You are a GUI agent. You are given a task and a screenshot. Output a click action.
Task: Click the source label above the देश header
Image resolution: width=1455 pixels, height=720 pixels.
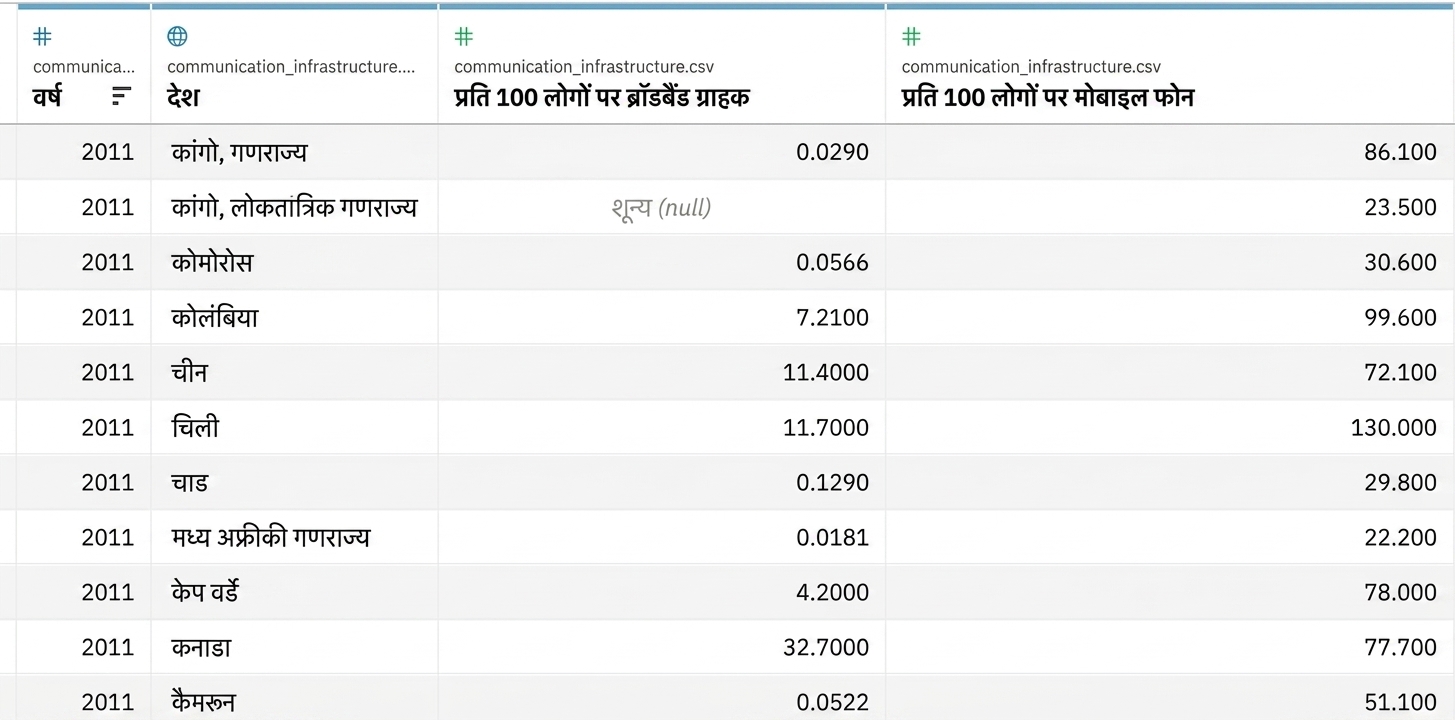point(291,67)
